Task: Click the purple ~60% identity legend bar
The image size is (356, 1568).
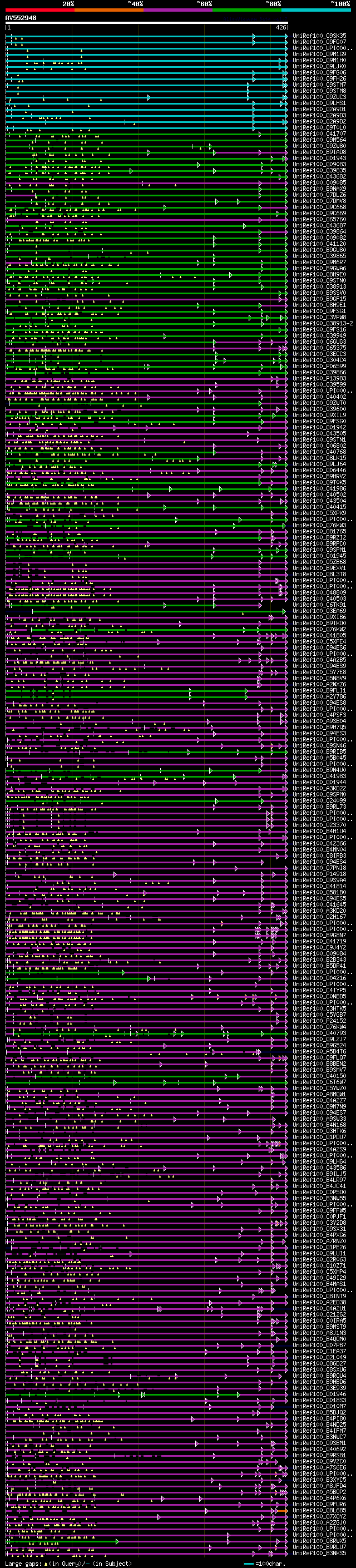Action: coord(177,10)
